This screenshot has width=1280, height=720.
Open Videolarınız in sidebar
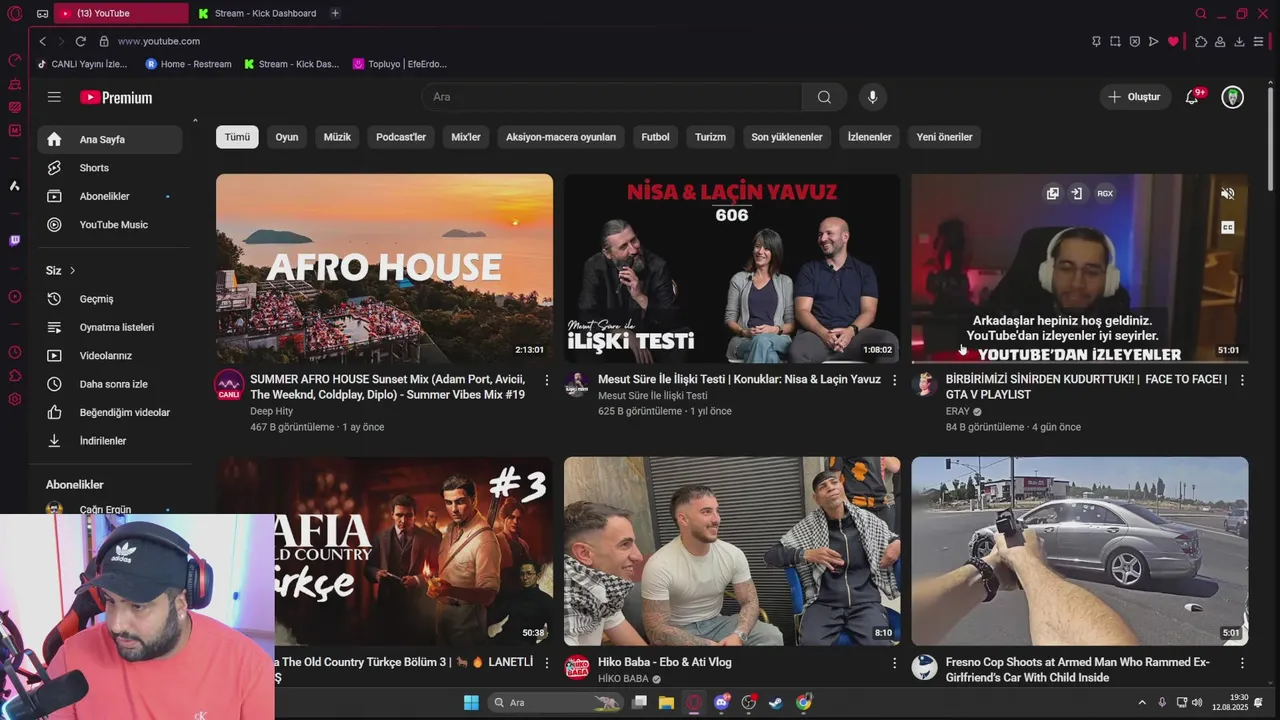pyautogui.click(x=110, y=356)
